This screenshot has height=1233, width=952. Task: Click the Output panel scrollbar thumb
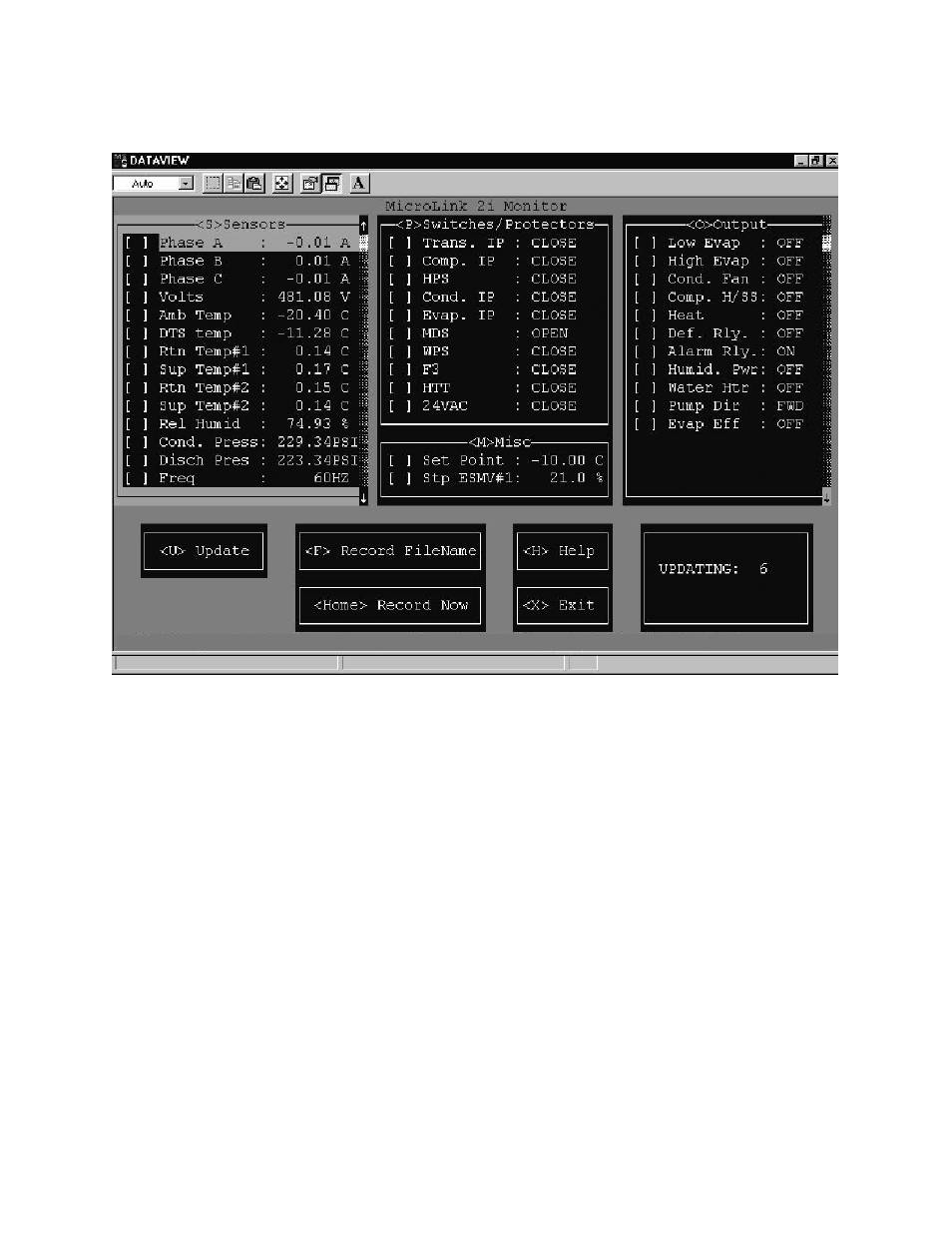click(x=826, y=243)
